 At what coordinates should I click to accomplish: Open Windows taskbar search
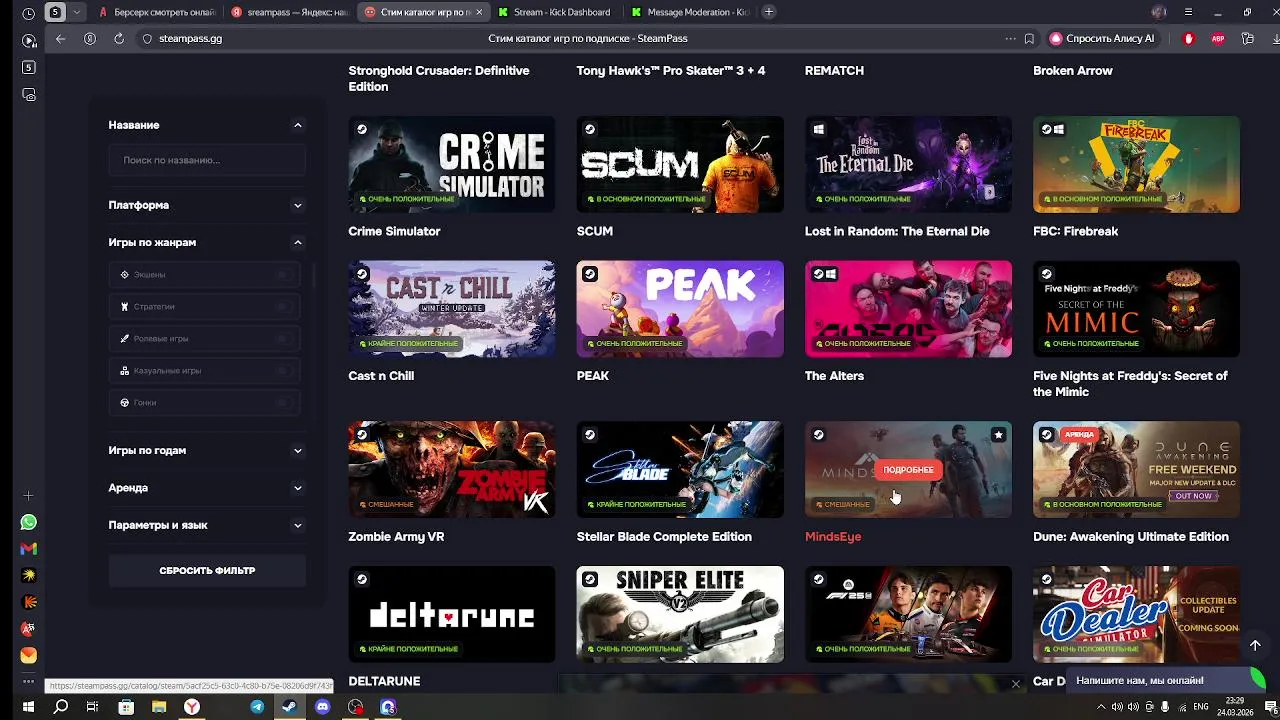(61, 707)
